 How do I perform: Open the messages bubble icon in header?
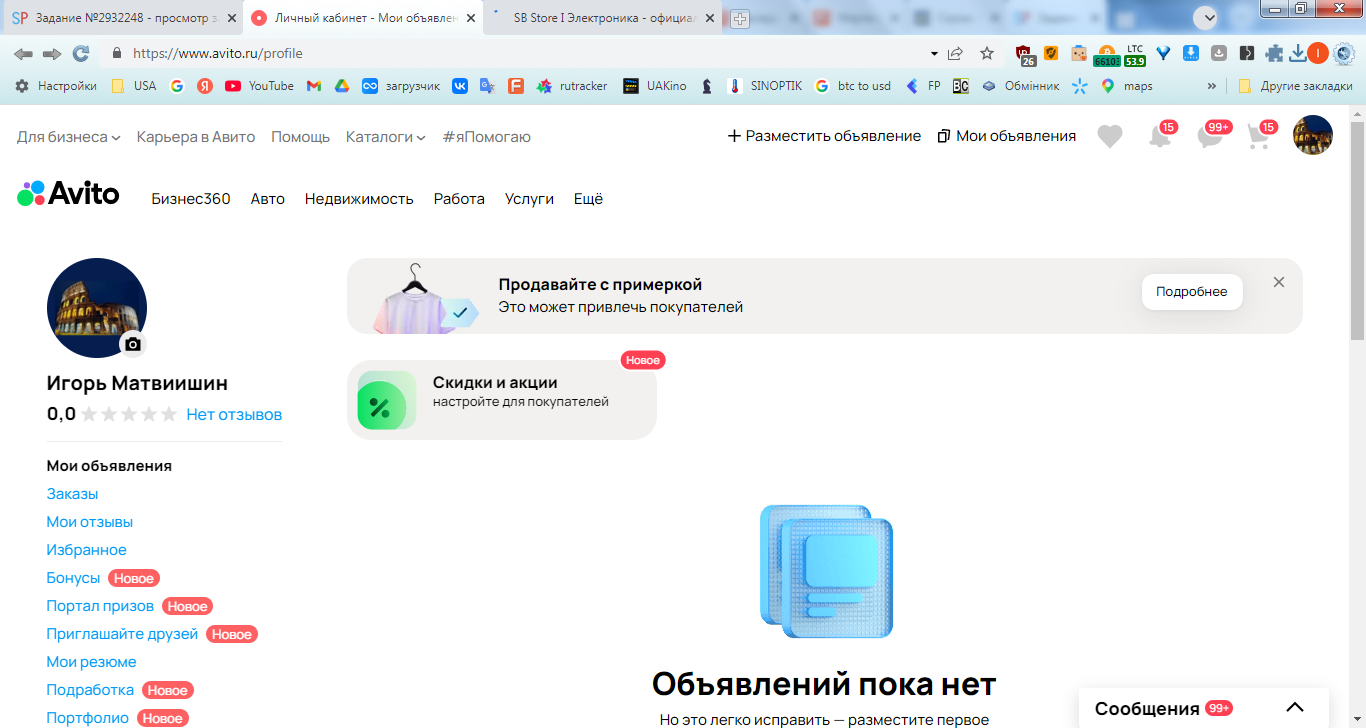(1210, 136)
